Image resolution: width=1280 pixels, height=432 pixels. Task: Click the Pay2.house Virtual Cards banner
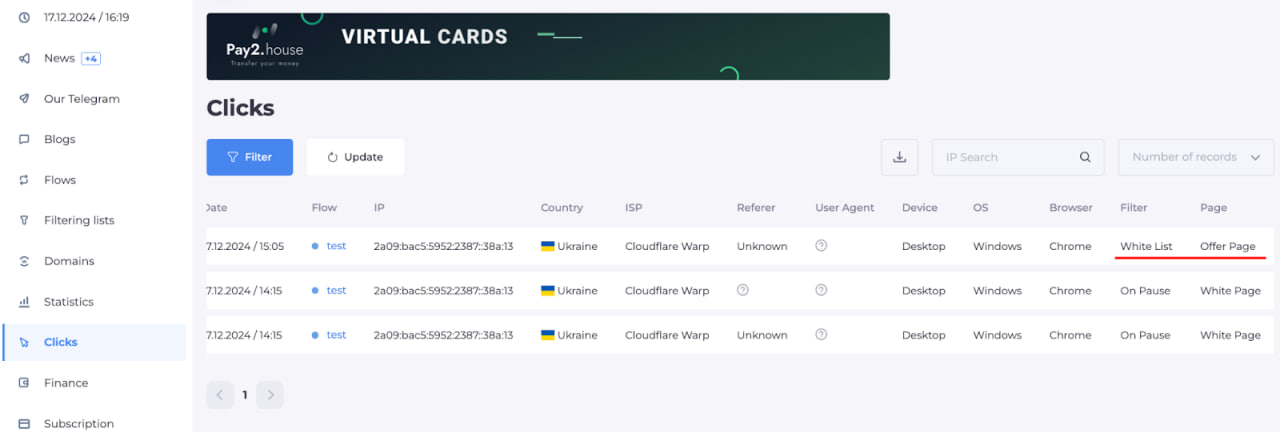click(x=547, y=46)
